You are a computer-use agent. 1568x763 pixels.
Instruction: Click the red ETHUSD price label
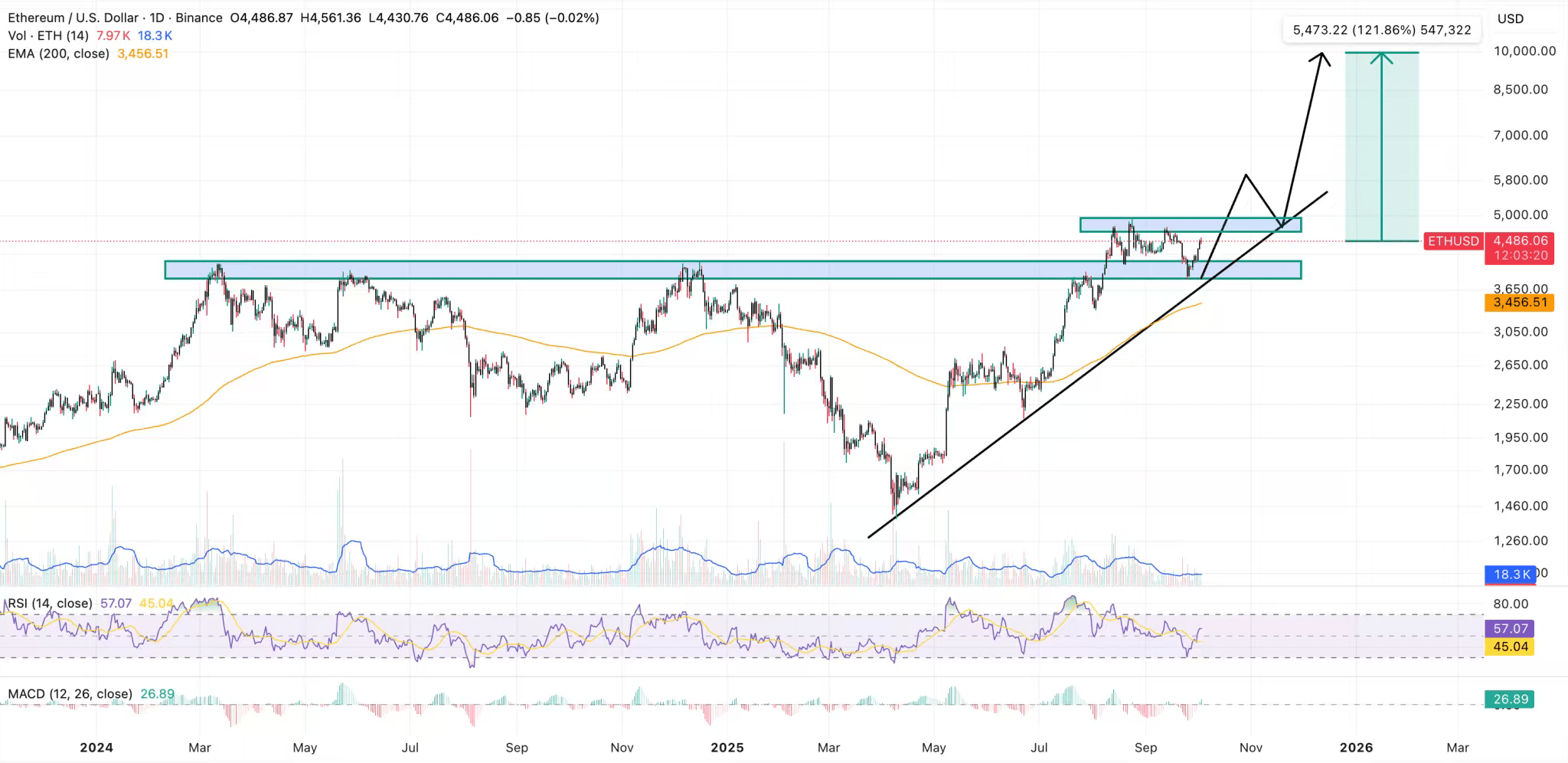(x=1452, y=241)
